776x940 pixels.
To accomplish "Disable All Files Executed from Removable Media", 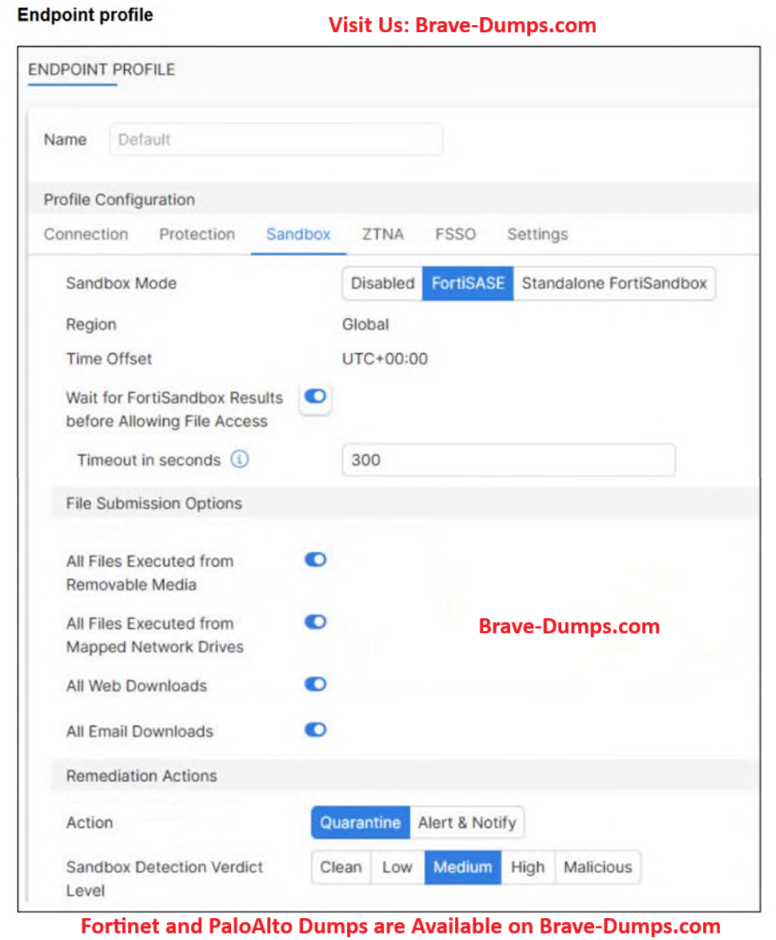I will 315,560.
